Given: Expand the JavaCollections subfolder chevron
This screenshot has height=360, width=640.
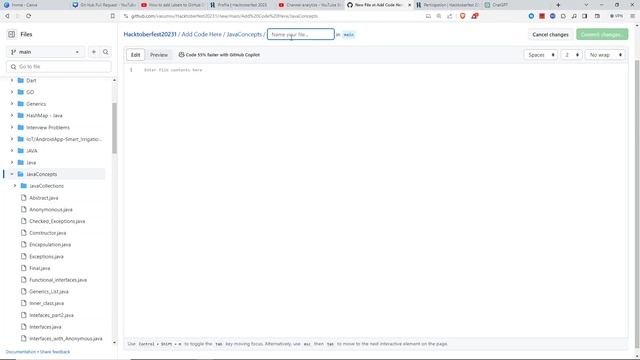Looking at the screenshot, I should [15, 186].
